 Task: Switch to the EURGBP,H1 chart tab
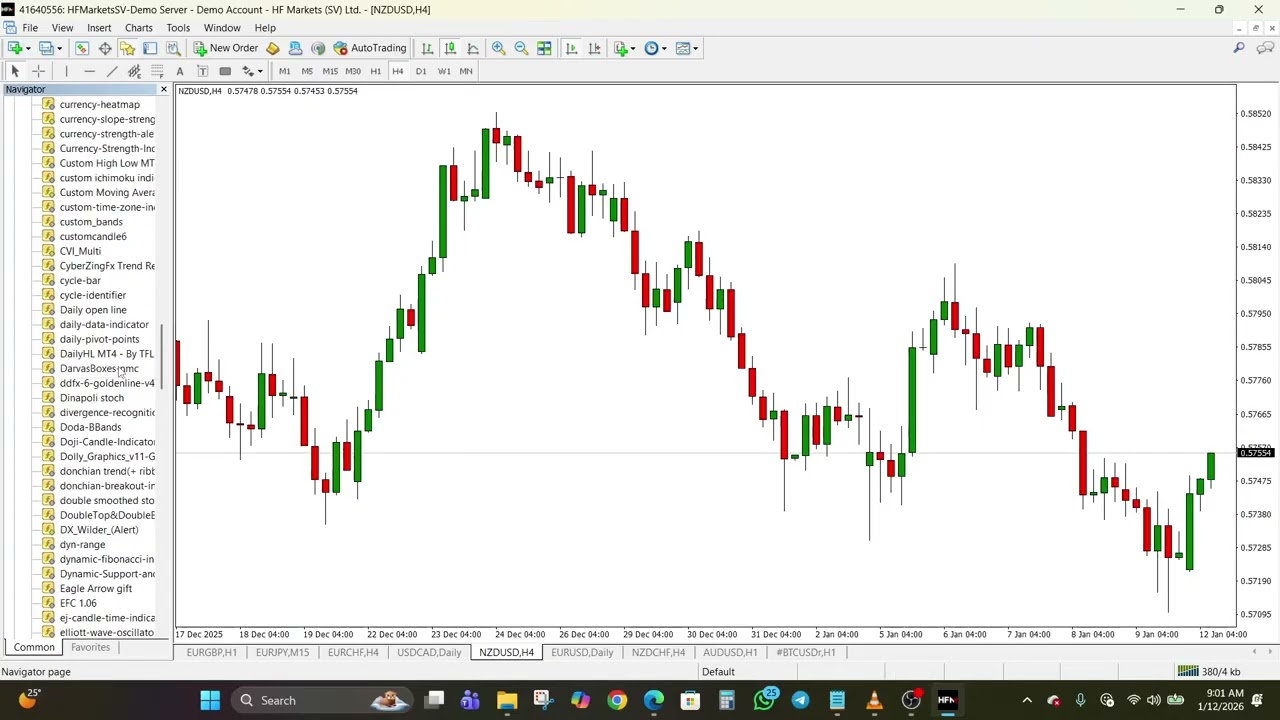pos(211,652)
